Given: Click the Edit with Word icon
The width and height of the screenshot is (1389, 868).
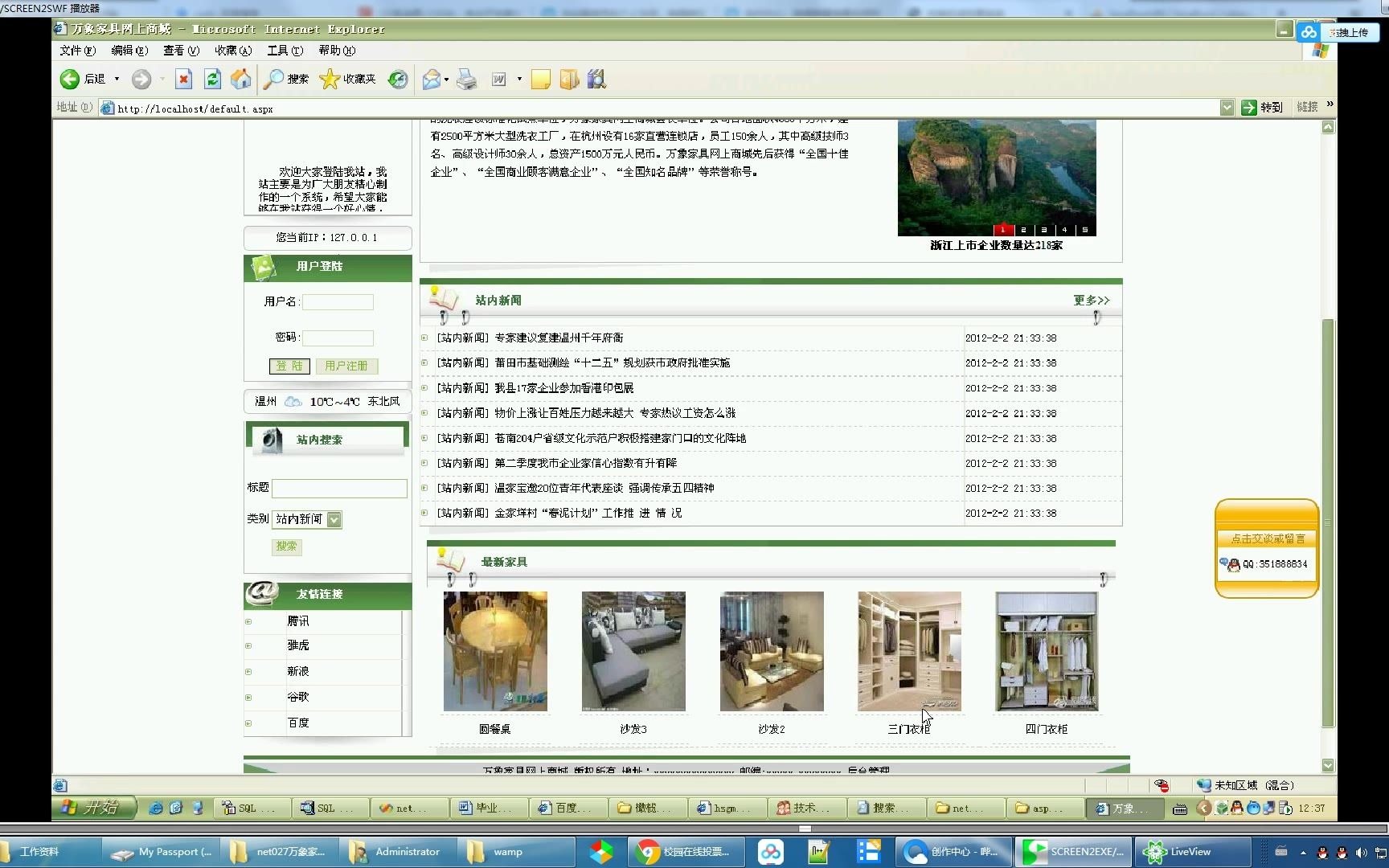Looking at the screenshot, I should pos(499,79).
